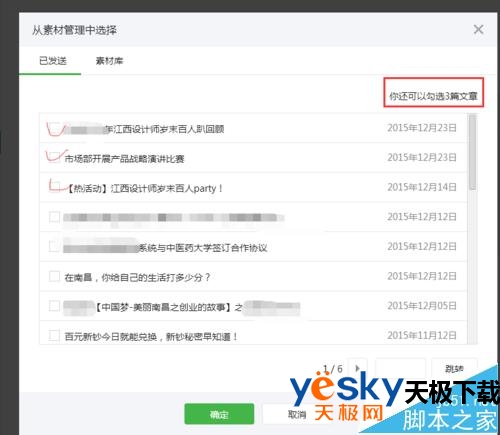Select checkbox for 系统与中医药大学签订合作协议
Viewport: 500px width, 435px height.
[54, 247]
